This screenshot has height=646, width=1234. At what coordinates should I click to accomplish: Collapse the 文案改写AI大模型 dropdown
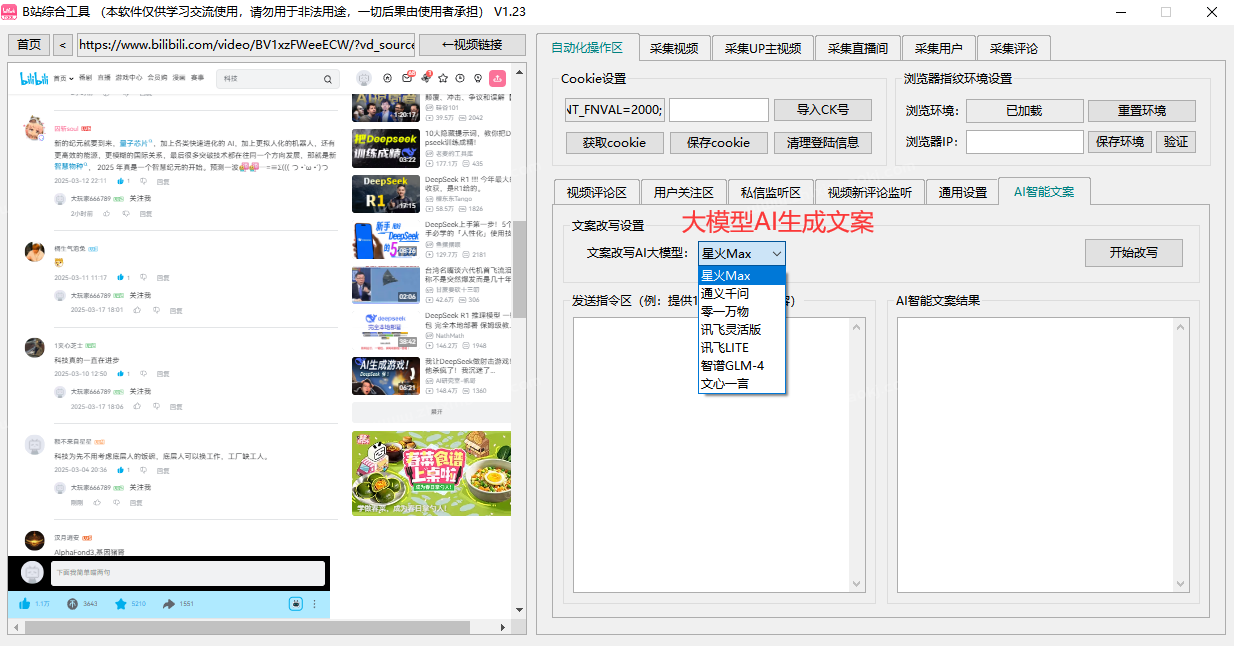point(776,253)
